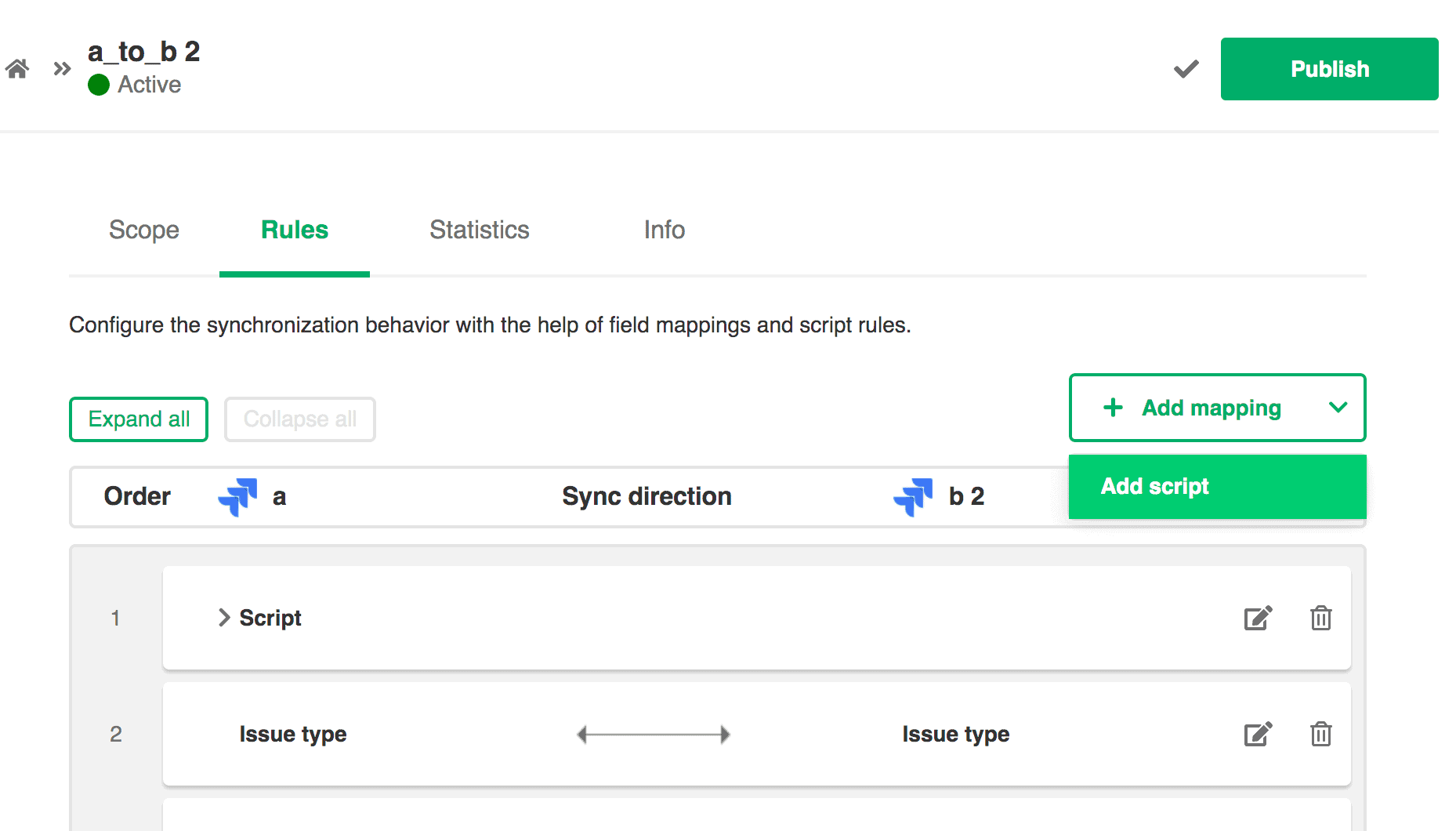This screenshot has height=831, width=1456.
Task: Click order number 2
Action: 115,735
